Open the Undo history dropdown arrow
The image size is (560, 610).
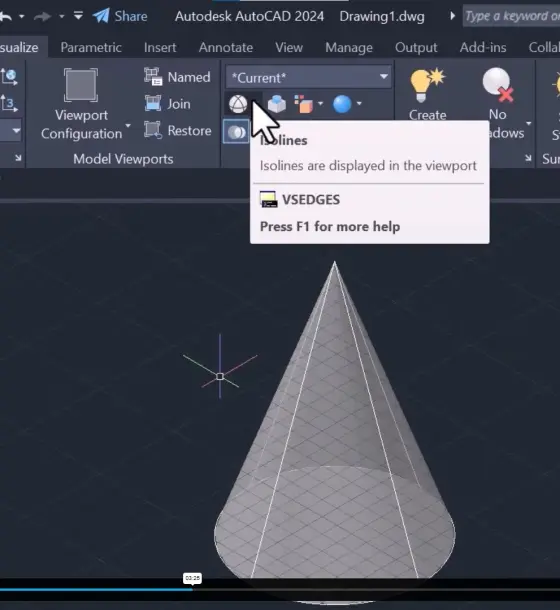click(22, 16)
